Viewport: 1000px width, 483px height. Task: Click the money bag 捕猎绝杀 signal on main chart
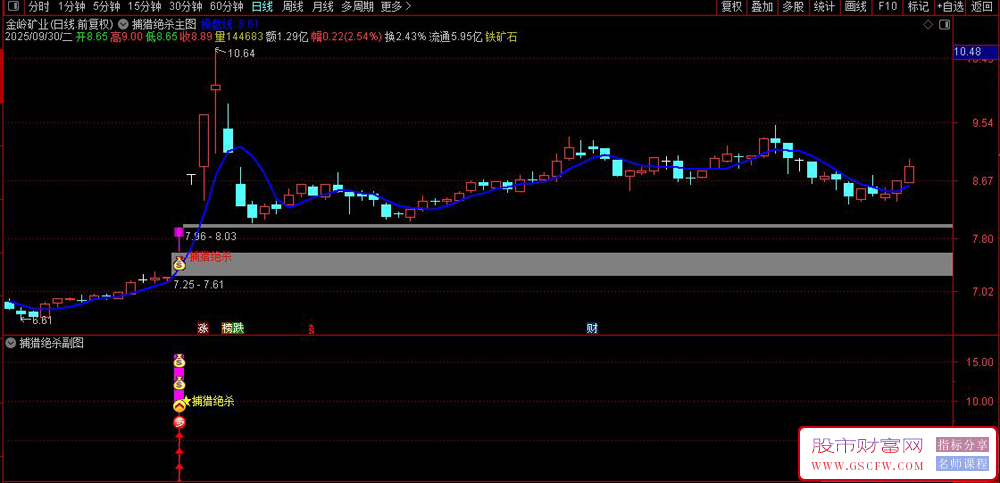pos(180,262)
